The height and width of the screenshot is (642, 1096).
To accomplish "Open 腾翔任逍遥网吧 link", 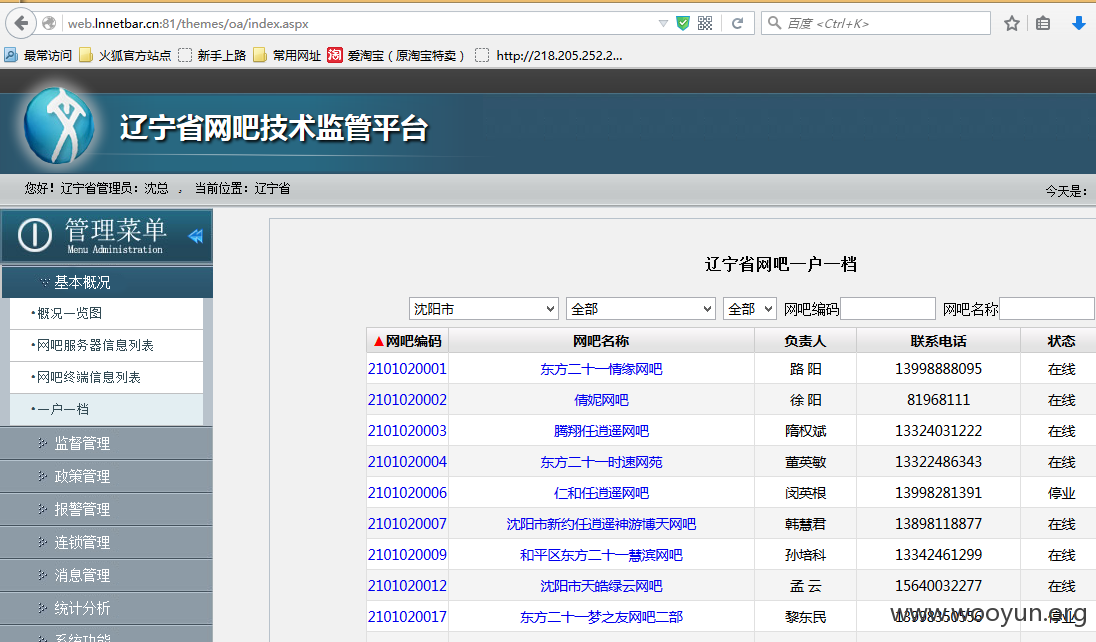I will (x=601, y=431).
